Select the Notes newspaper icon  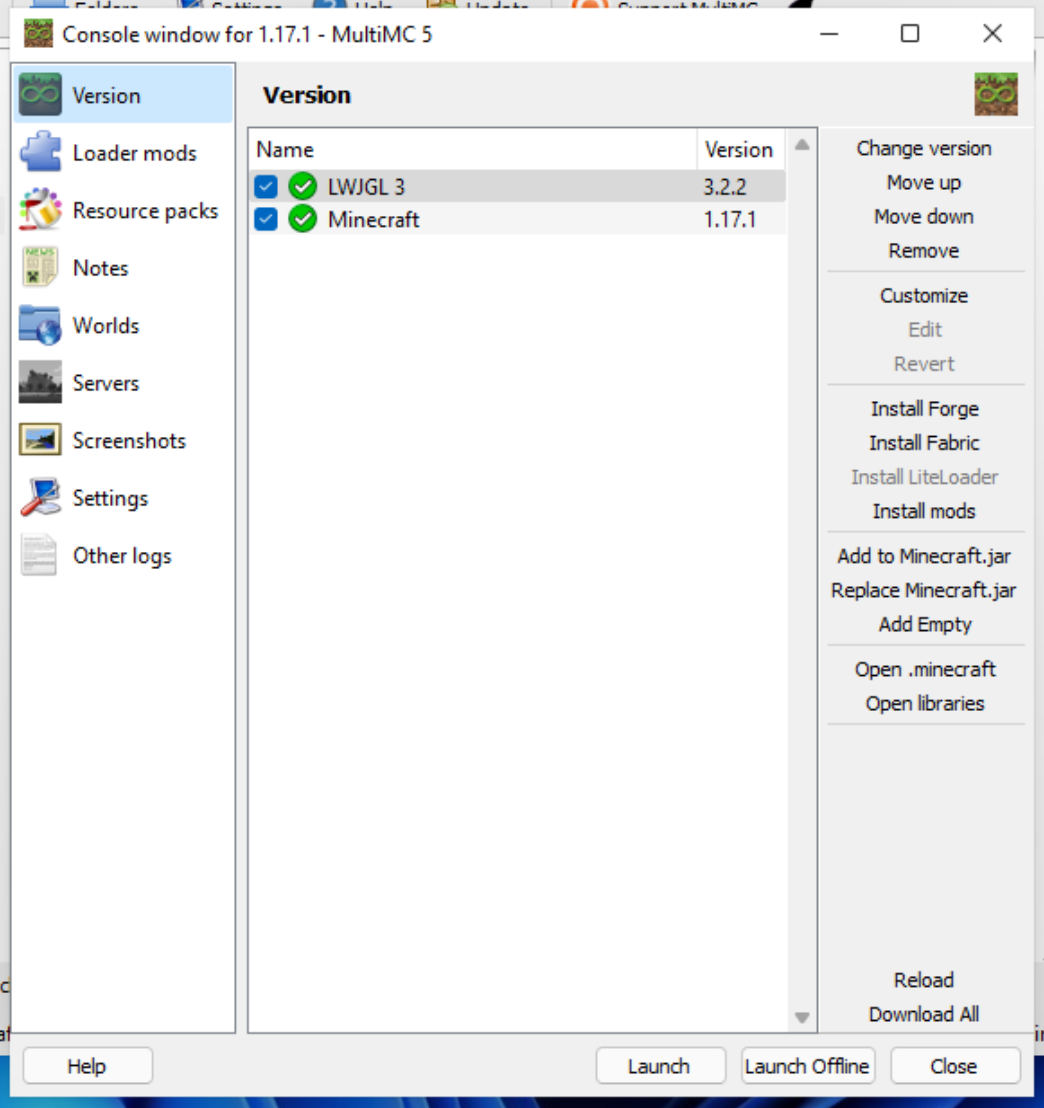click(40, 268)
